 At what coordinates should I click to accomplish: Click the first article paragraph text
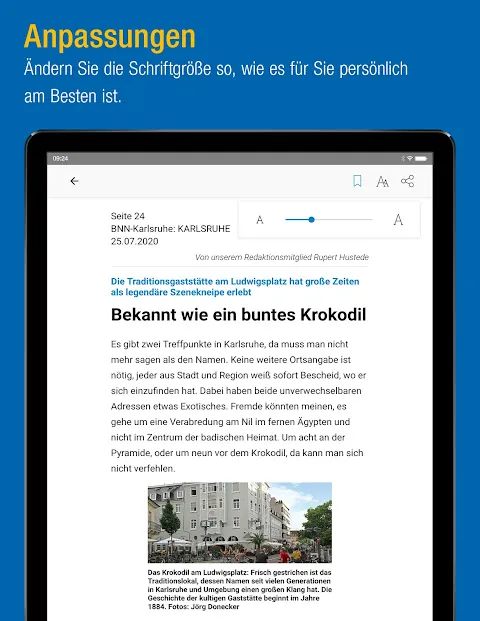tap(238, 406)
